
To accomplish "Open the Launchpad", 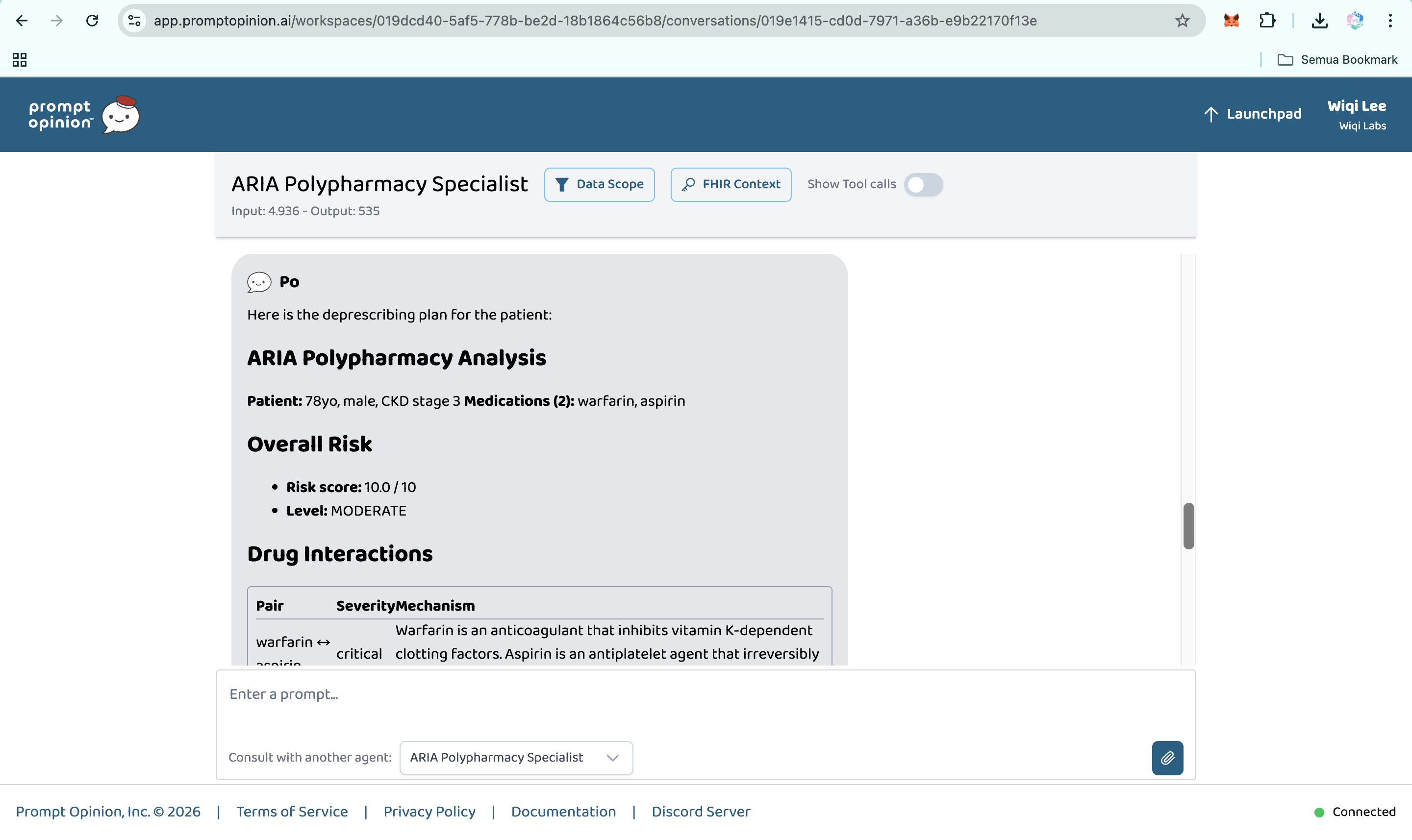I will 1252,114.
